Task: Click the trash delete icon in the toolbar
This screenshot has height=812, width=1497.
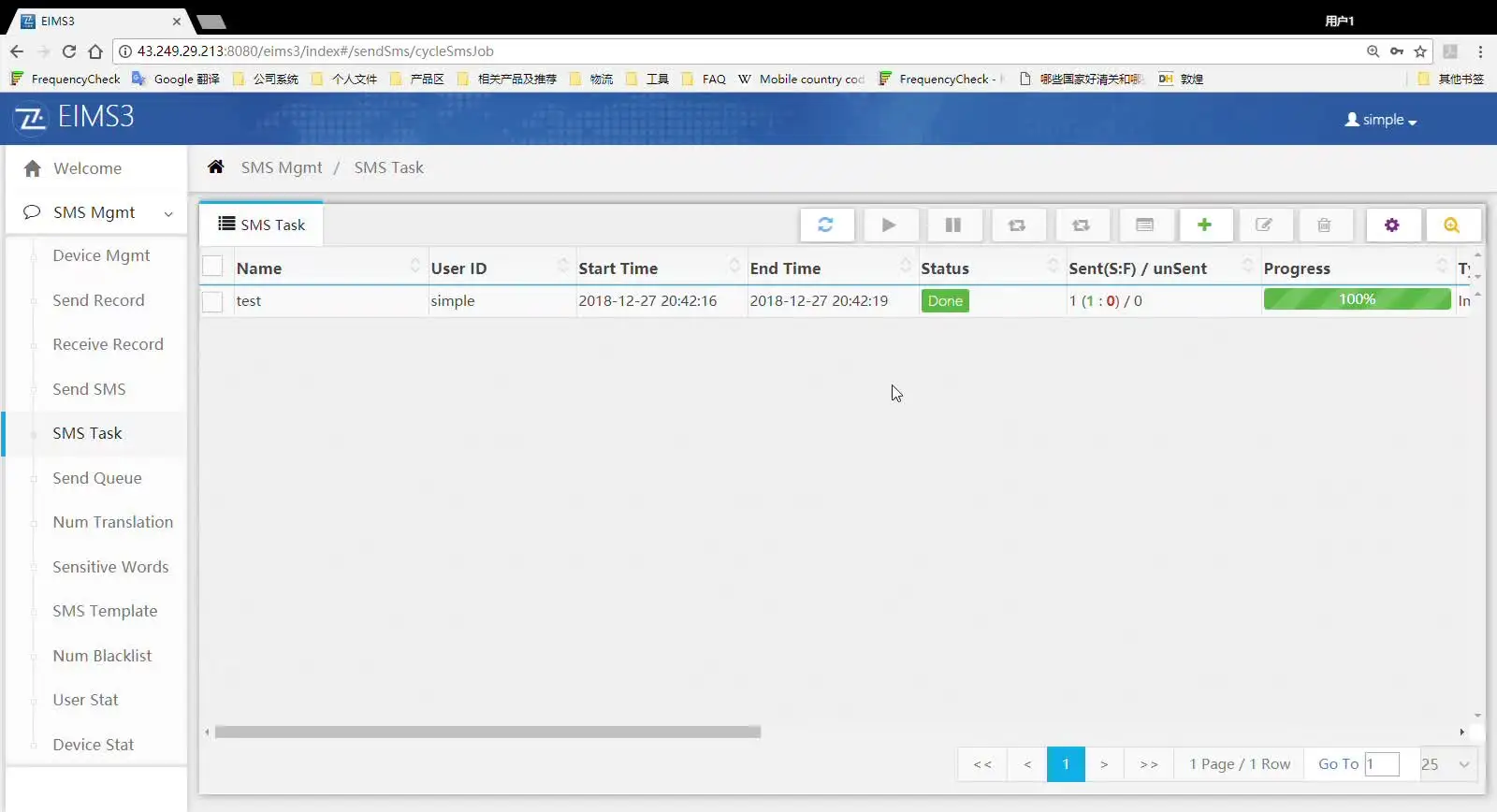Action: (1324, 225)
